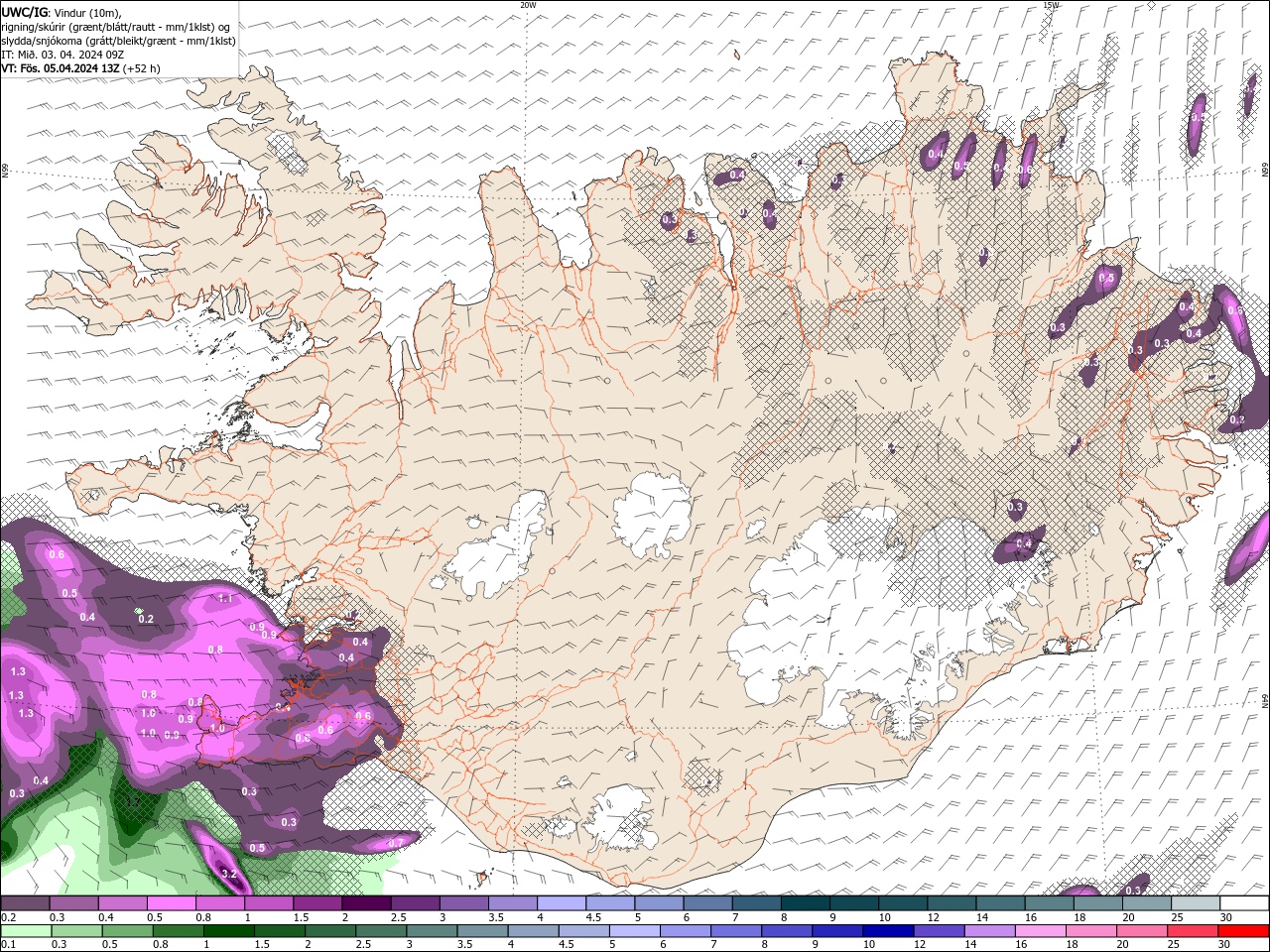The width and height of the screenshot is (1270, 952).
Task: Click the 'UWC/IG' bold title text
Action: 25,12
